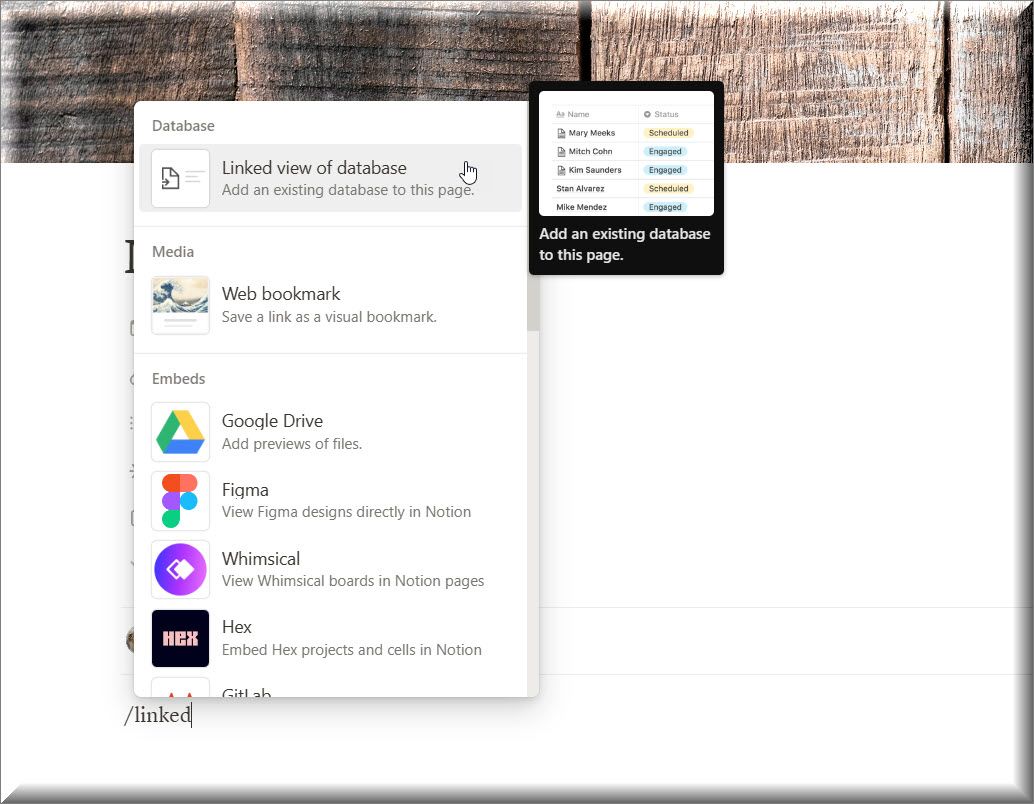Choose the Figma embed option

tap(330, 501)
